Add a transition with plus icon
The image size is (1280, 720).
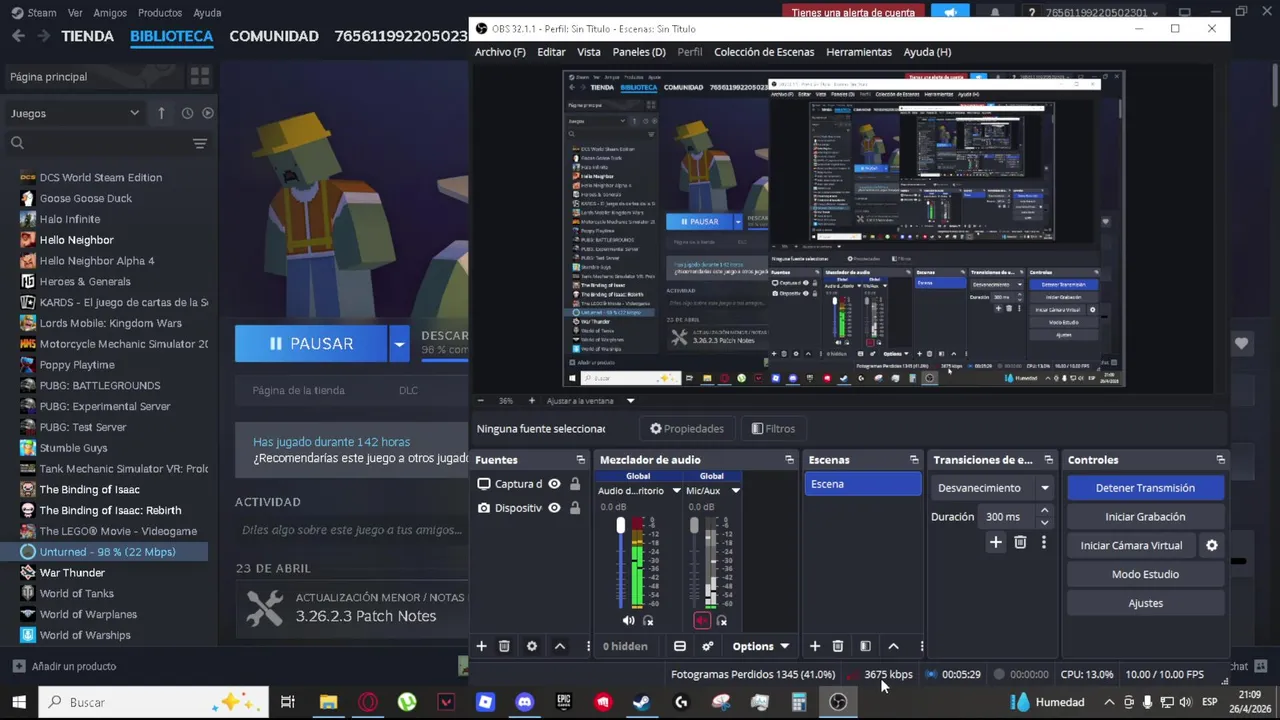point(995,542)
